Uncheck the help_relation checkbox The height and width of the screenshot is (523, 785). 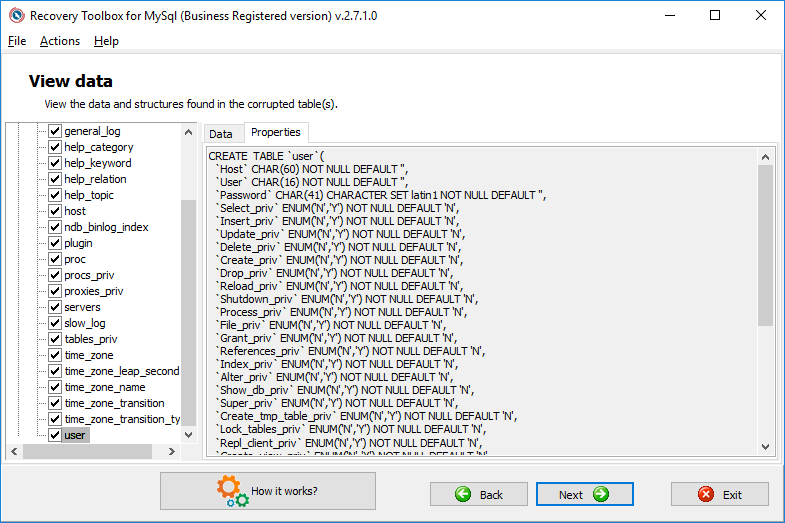(x=55, y=179)
